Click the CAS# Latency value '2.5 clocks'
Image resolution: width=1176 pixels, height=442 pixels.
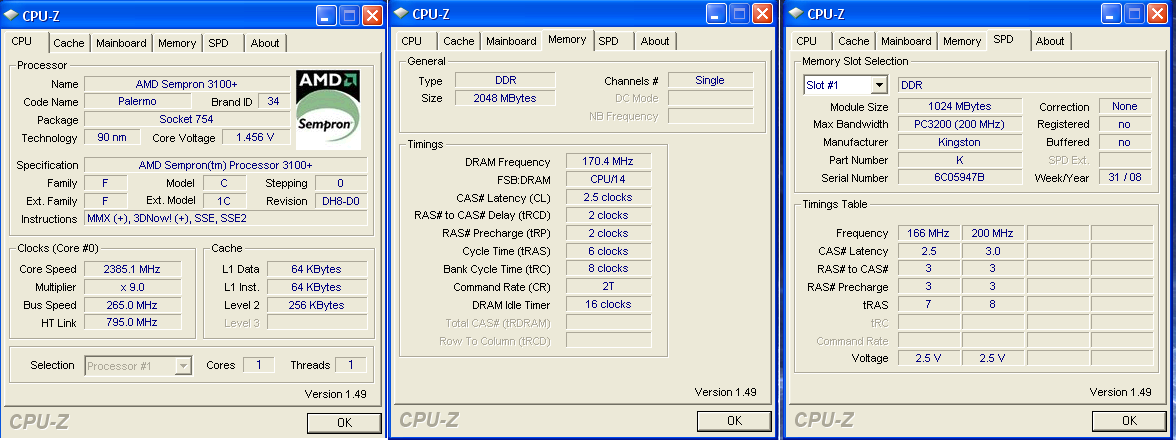[x=608, y=197]
